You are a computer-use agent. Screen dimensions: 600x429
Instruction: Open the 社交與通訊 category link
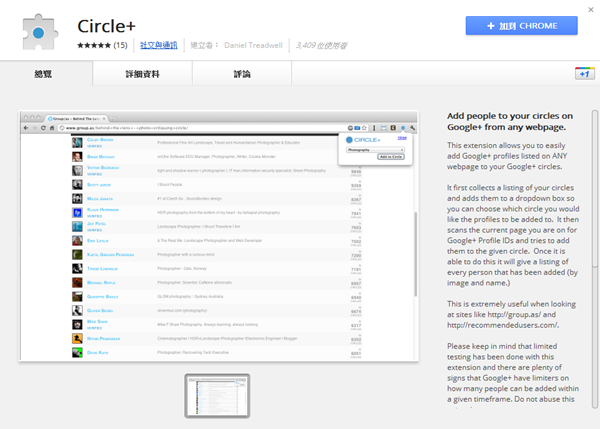click(158, 45)
